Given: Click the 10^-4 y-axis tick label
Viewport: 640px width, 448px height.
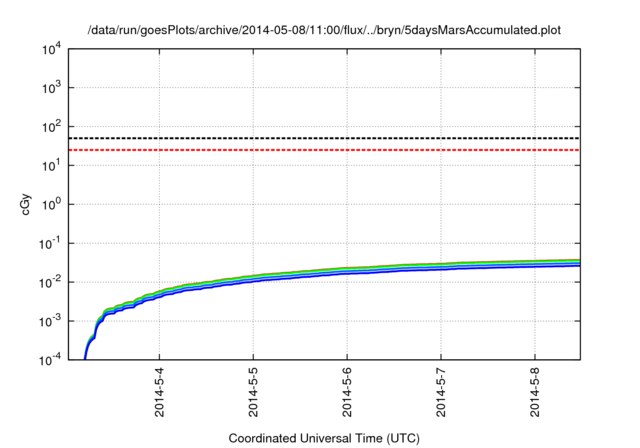Looking at the screenshot, I should coord(50,359).
